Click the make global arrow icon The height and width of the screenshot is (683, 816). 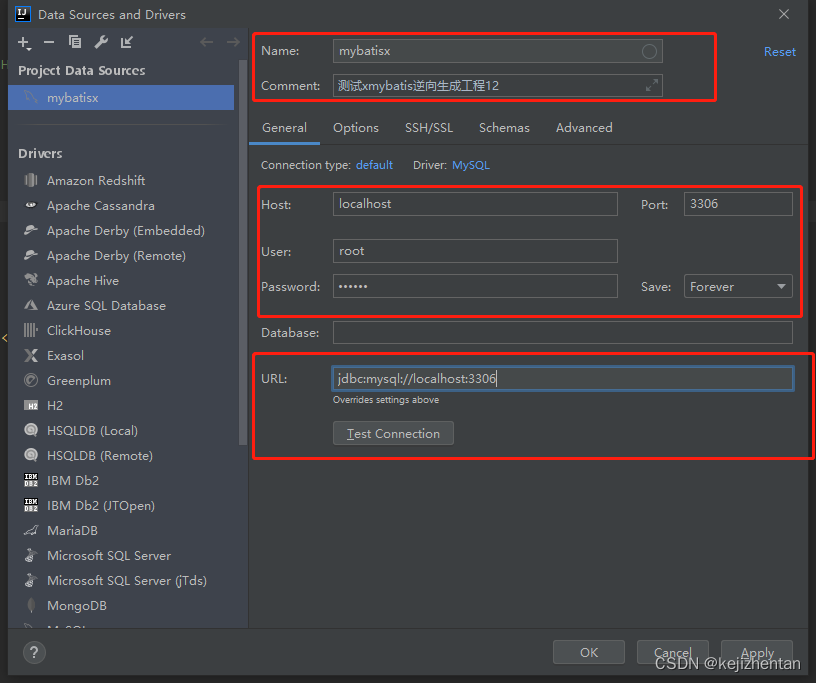pyautogui.click(x=126, y=42)
